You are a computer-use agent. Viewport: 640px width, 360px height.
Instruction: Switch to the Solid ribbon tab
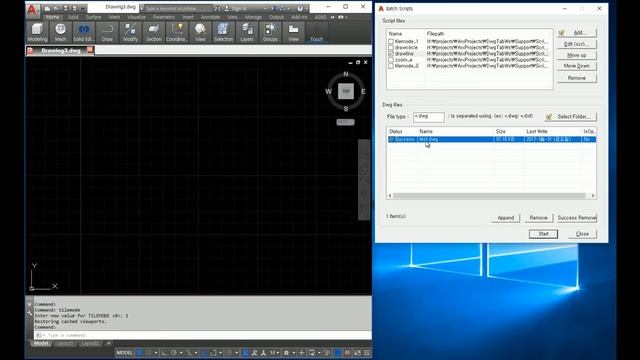coord(73,17)
